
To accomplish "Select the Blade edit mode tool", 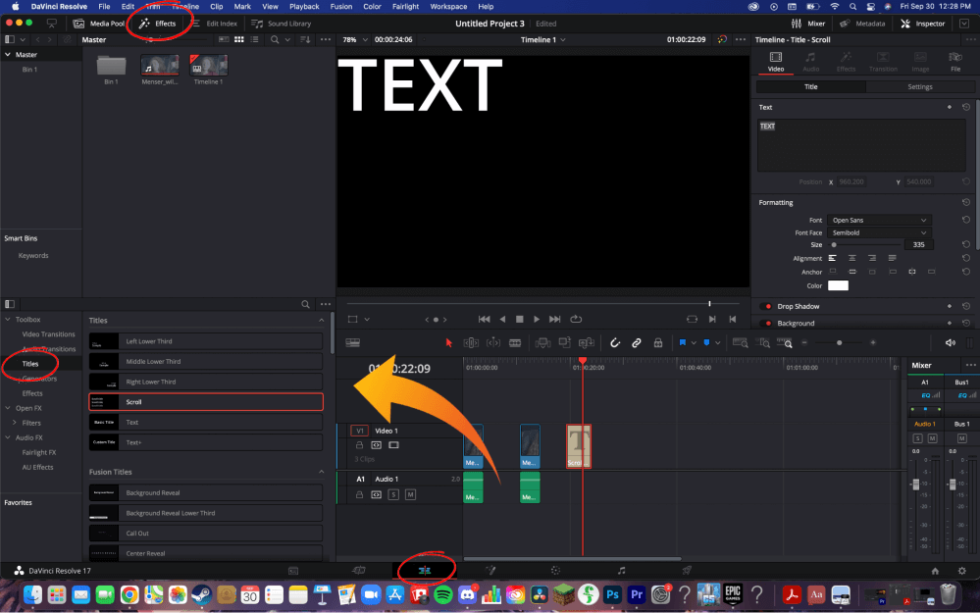I will 514,342.
